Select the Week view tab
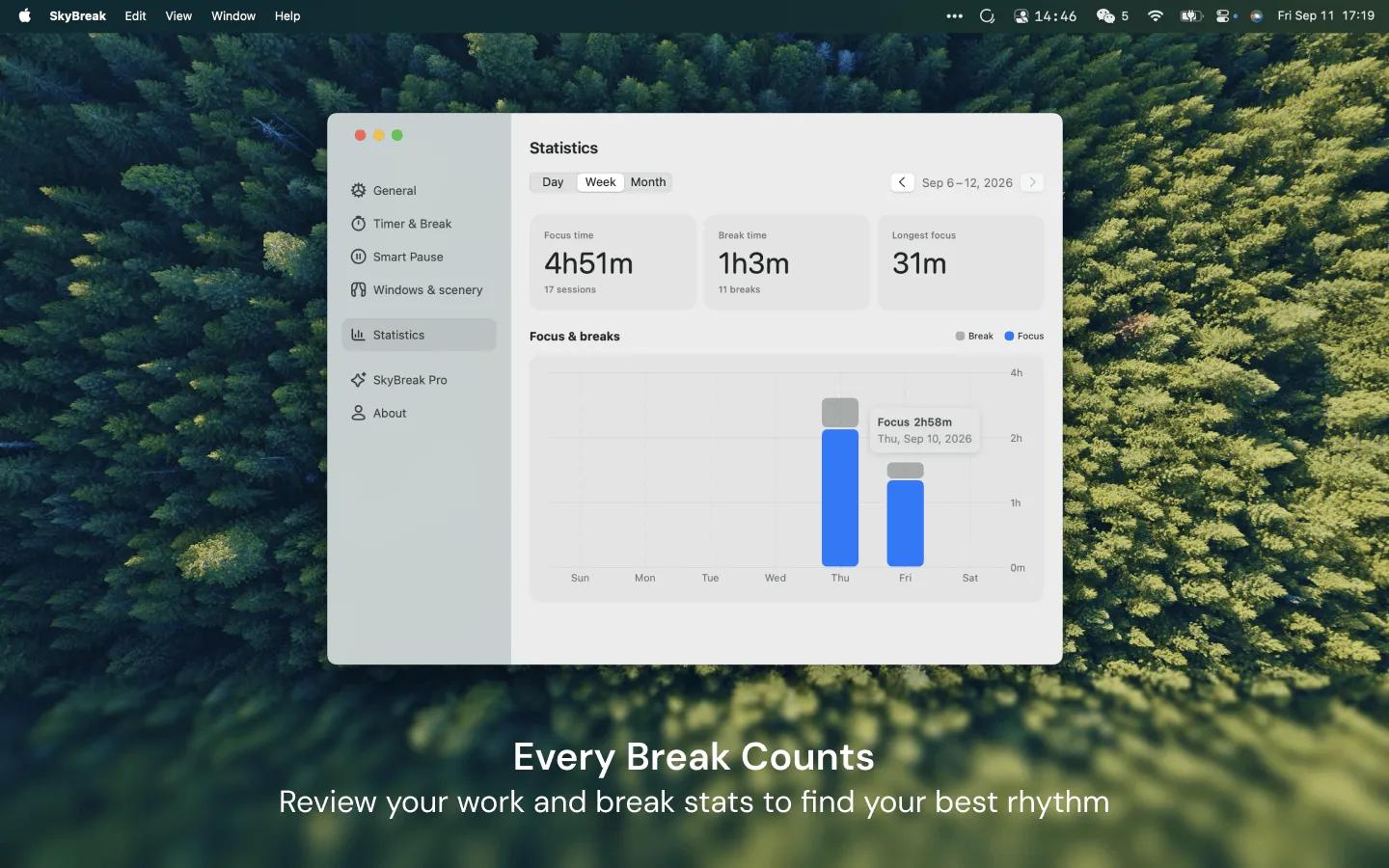Viewport: 1389px width, 868px height. [600, 182]
